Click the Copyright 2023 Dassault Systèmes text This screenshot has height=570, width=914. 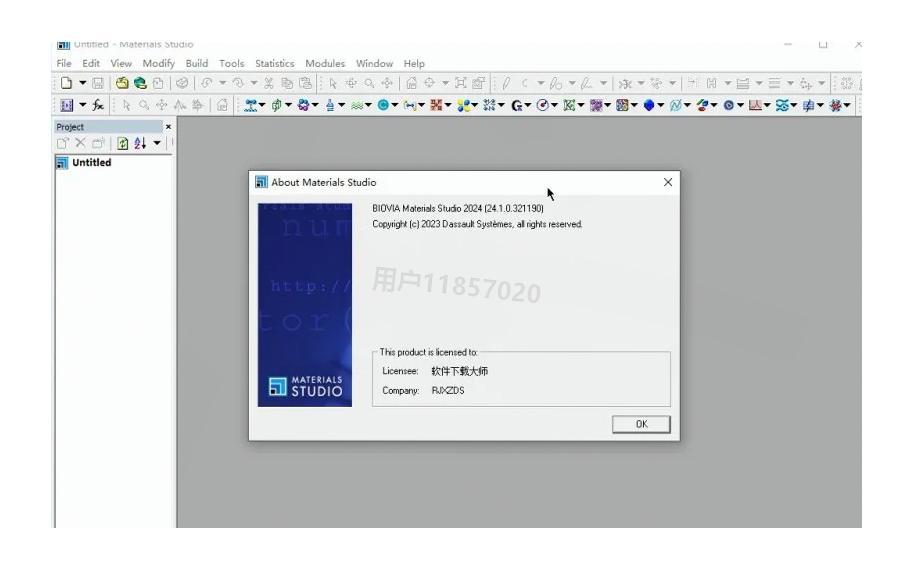pyautogui.click(x=477, y=224)
